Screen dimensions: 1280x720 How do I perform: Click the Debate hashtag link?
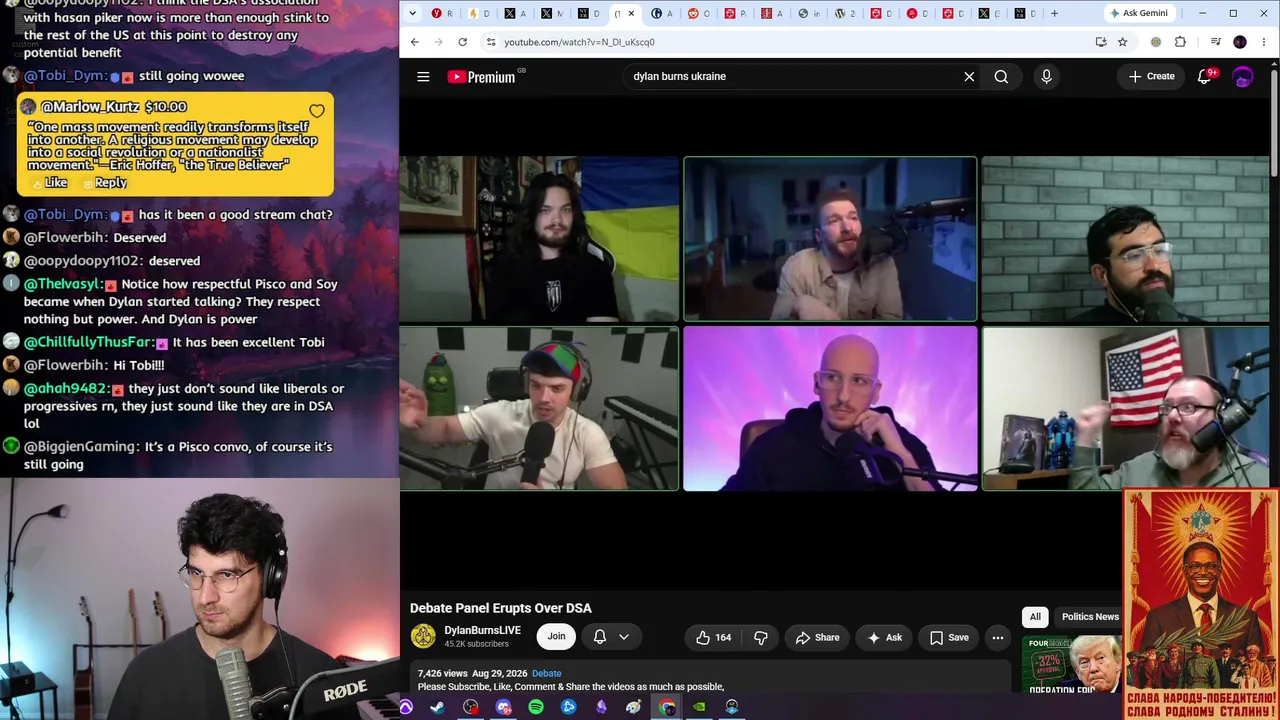547,673
